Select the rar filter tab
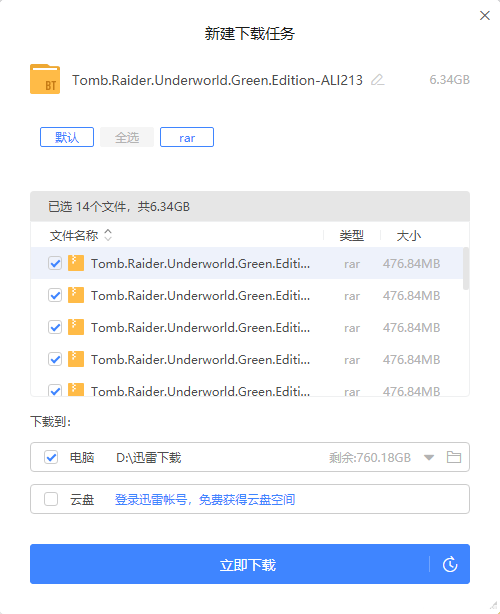Screen dimensions: 500x614 point(187,137)
